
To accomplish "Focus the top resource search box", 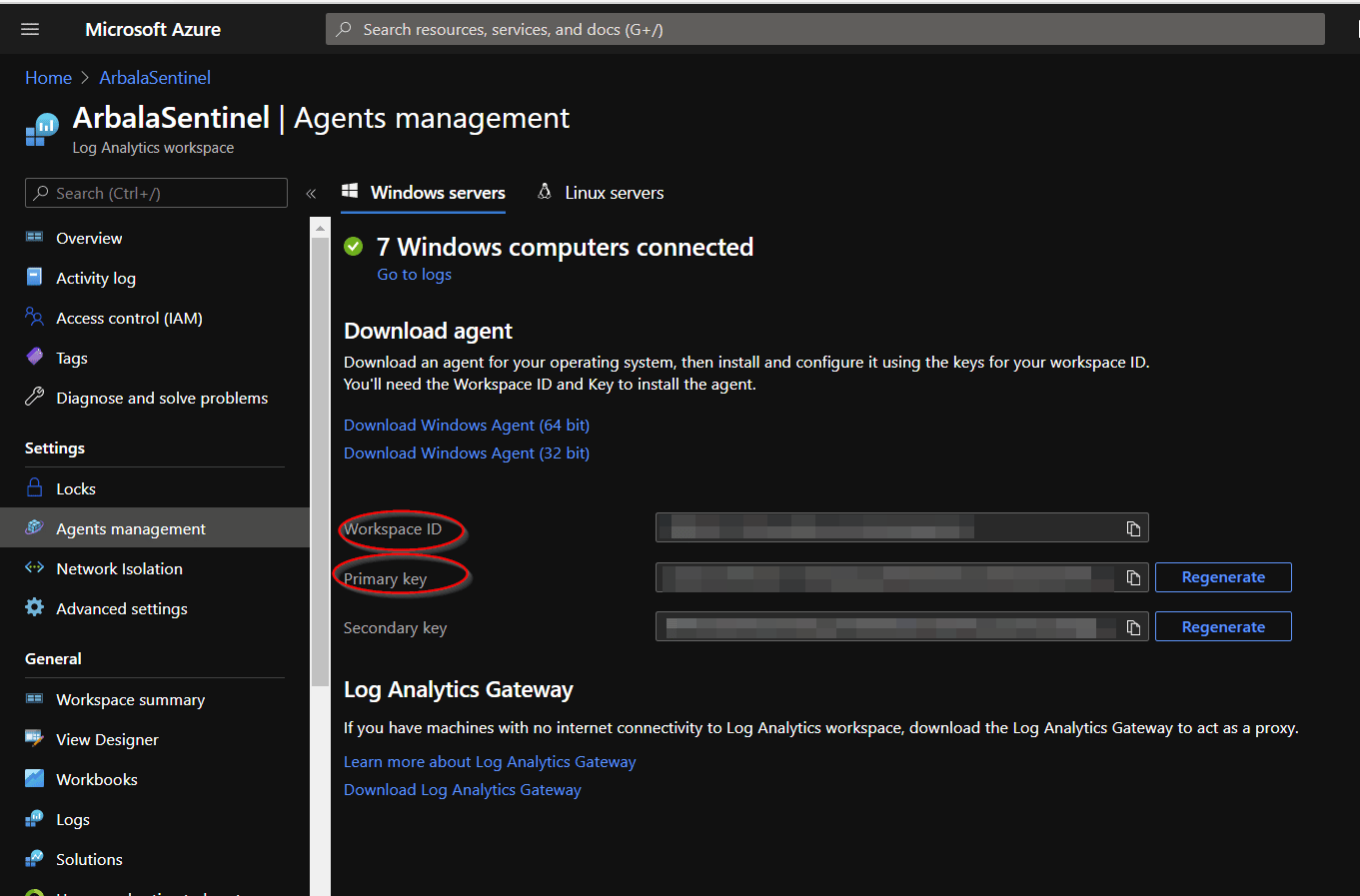I will 825,29.
